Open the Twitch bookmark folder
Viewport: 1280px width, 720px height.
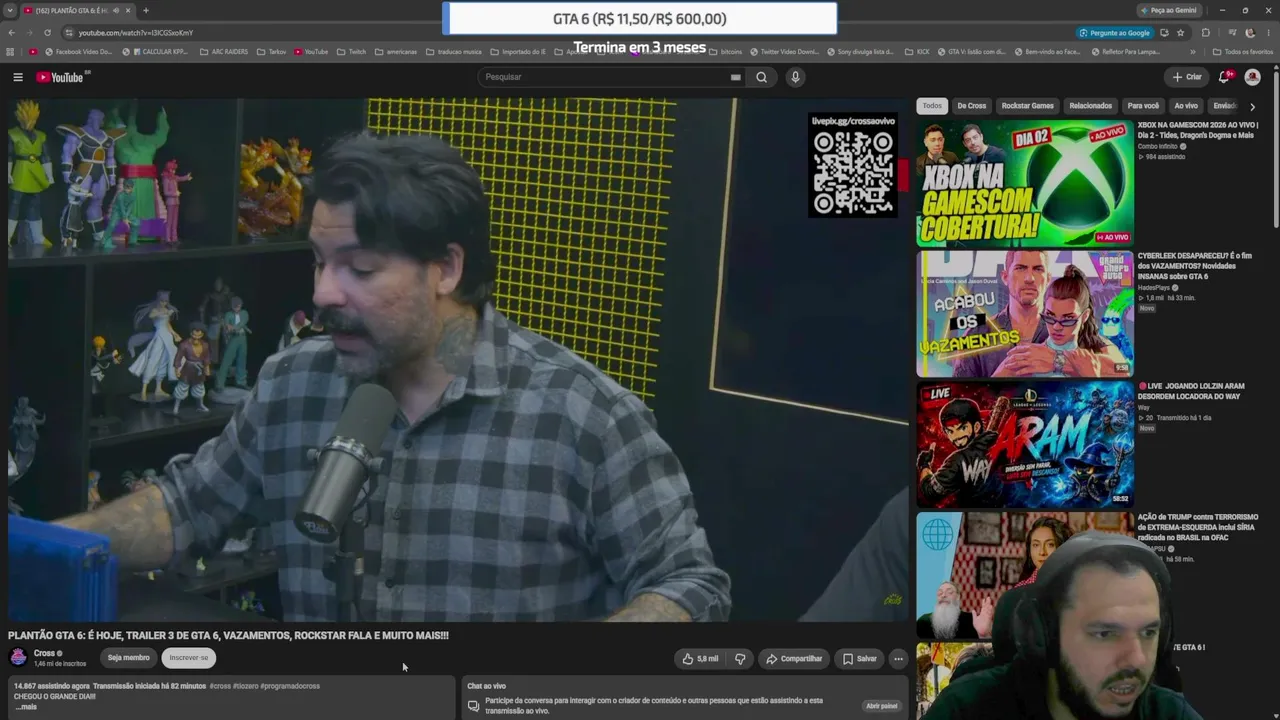[x=351, y=52]
